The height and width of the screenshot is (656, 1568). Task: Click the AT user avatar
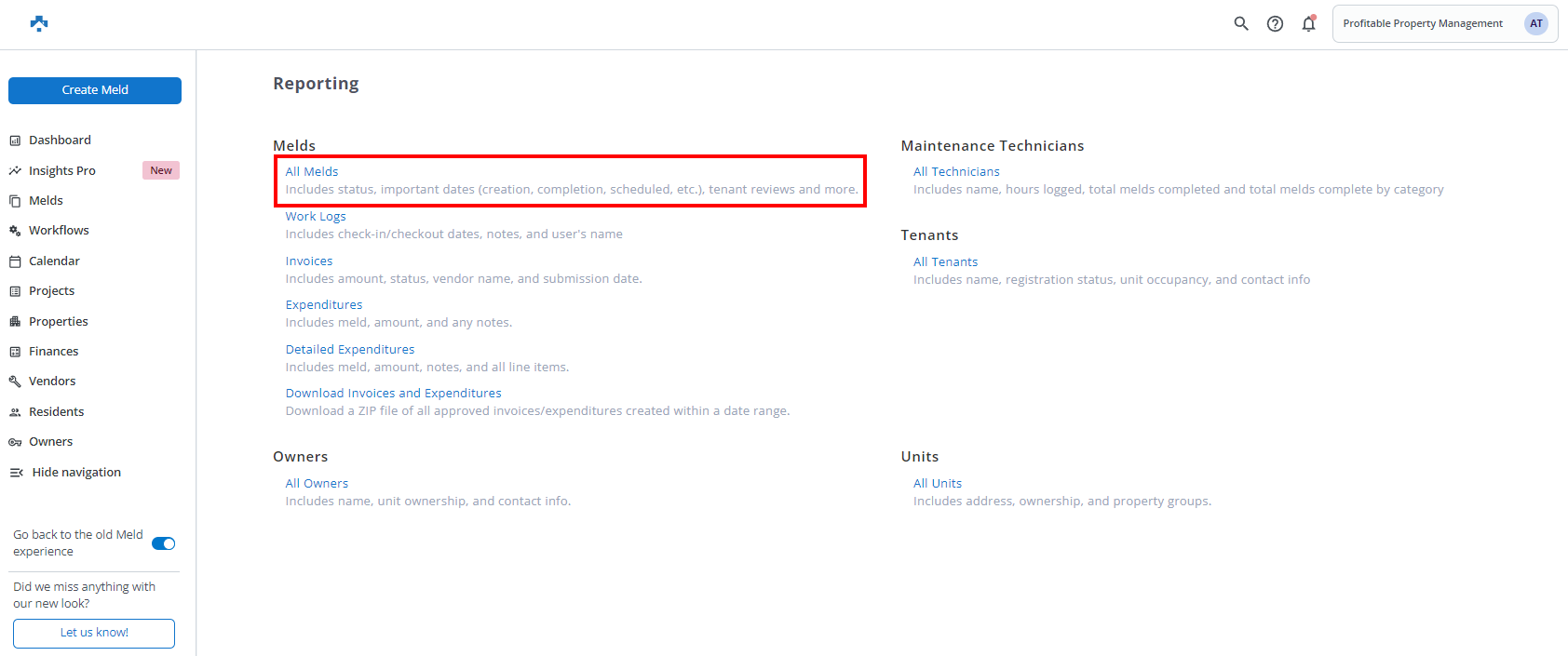(1535, 24)
